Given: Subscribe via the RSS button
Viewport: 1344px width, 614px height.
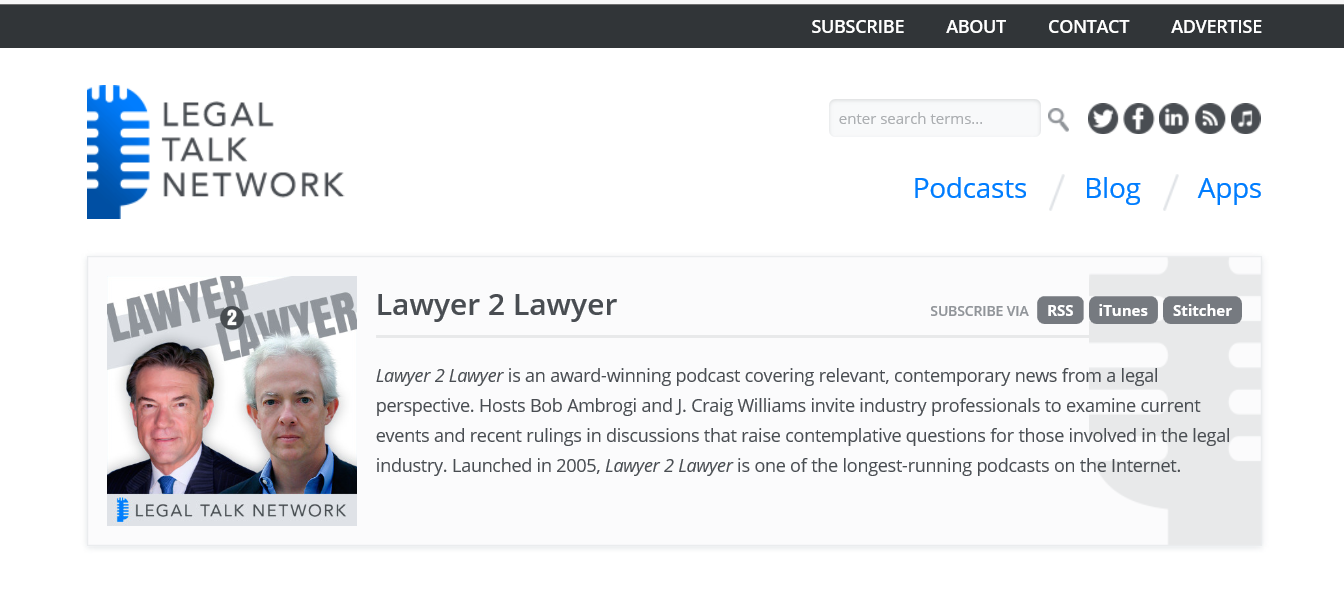Looking at the screenshot, I should [1060, 310].
